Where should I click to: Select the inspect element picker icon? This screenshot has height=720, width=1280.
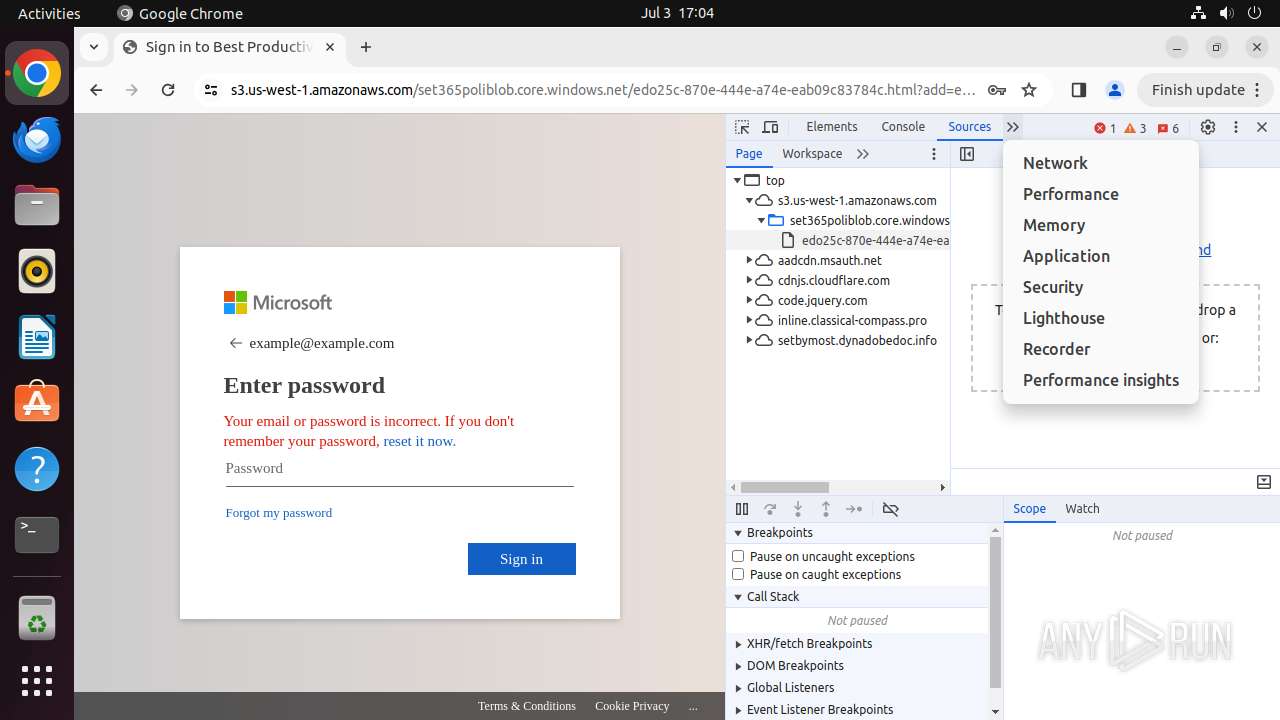pyautogui.click(x=742, y=127)
